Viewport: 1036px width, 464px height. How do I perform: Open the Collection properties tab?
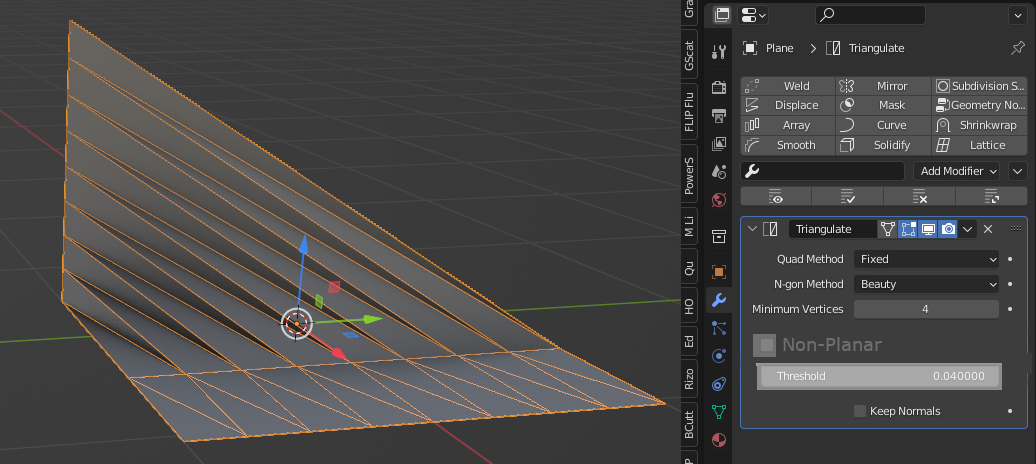pyautogui.click(x=719, y=236)
